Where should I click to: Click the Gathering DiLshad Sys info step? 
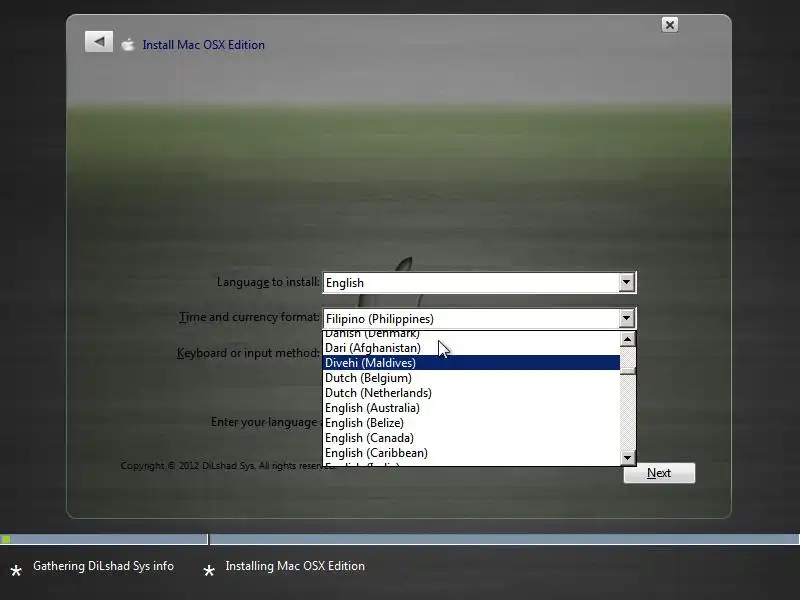104,566
